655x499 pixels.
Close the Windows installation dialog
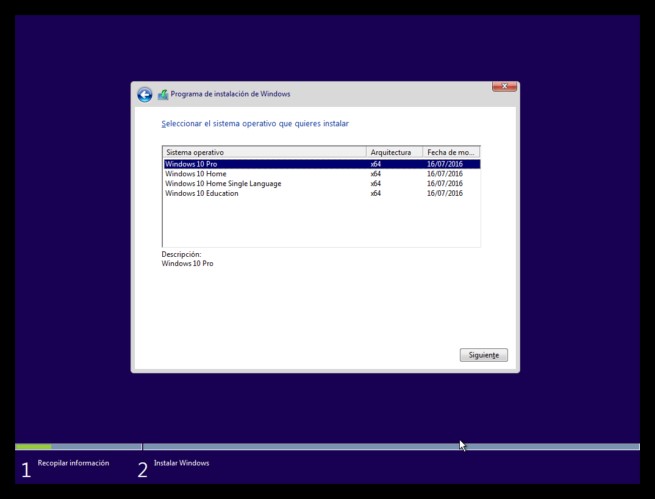504,86
